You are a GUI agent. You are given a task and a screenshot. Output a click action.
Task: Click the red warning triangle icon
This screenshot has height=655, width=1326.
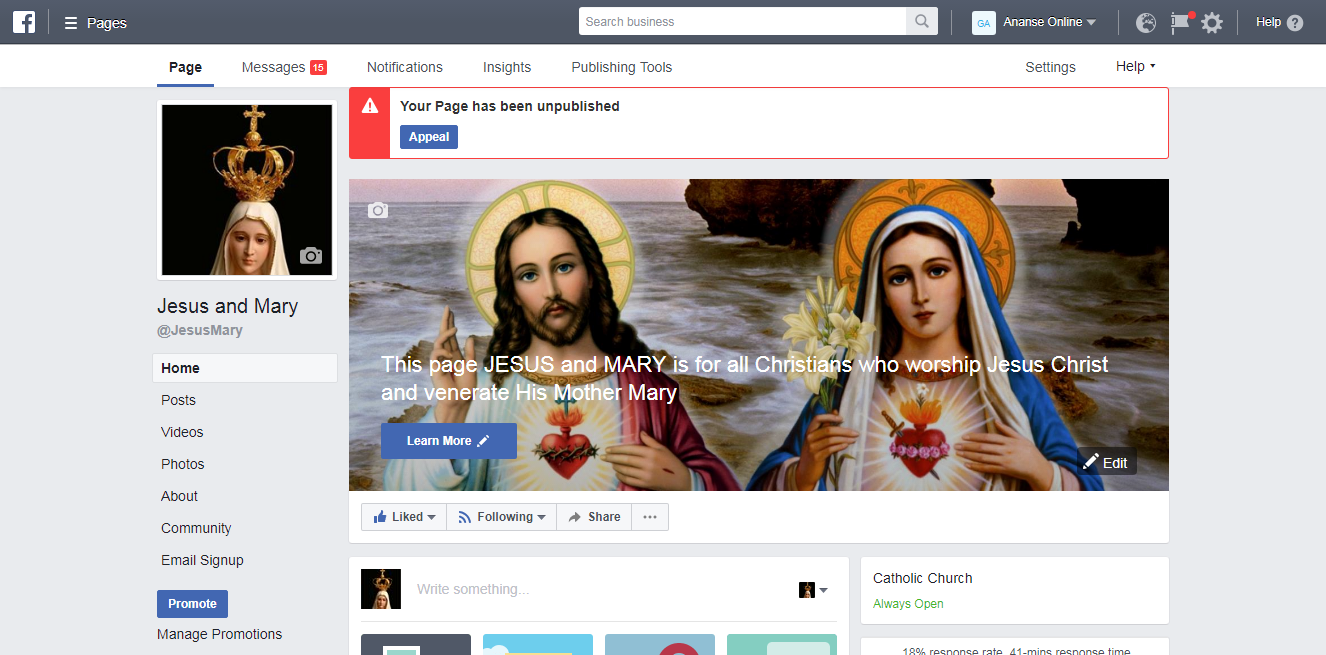click(370, 105)
